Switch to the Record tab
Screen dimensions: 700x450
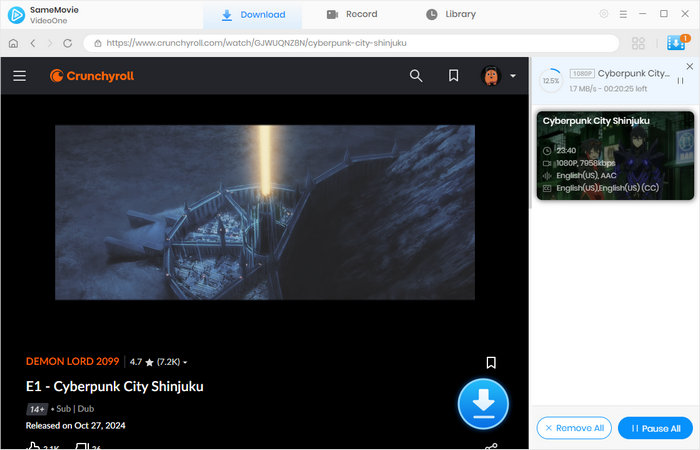(352, 14)
